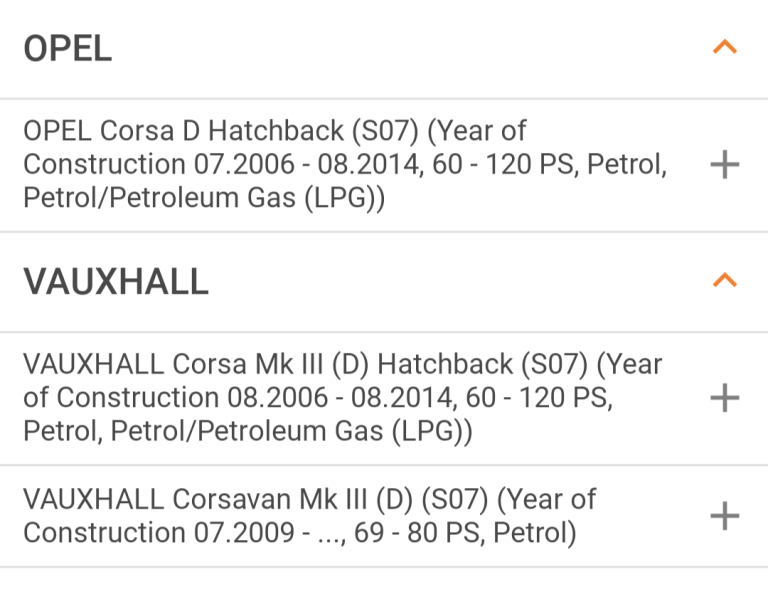
Task: Expand the OPEL Corsa D Hatchback plus icon
Action: click(x=725, y=165)
